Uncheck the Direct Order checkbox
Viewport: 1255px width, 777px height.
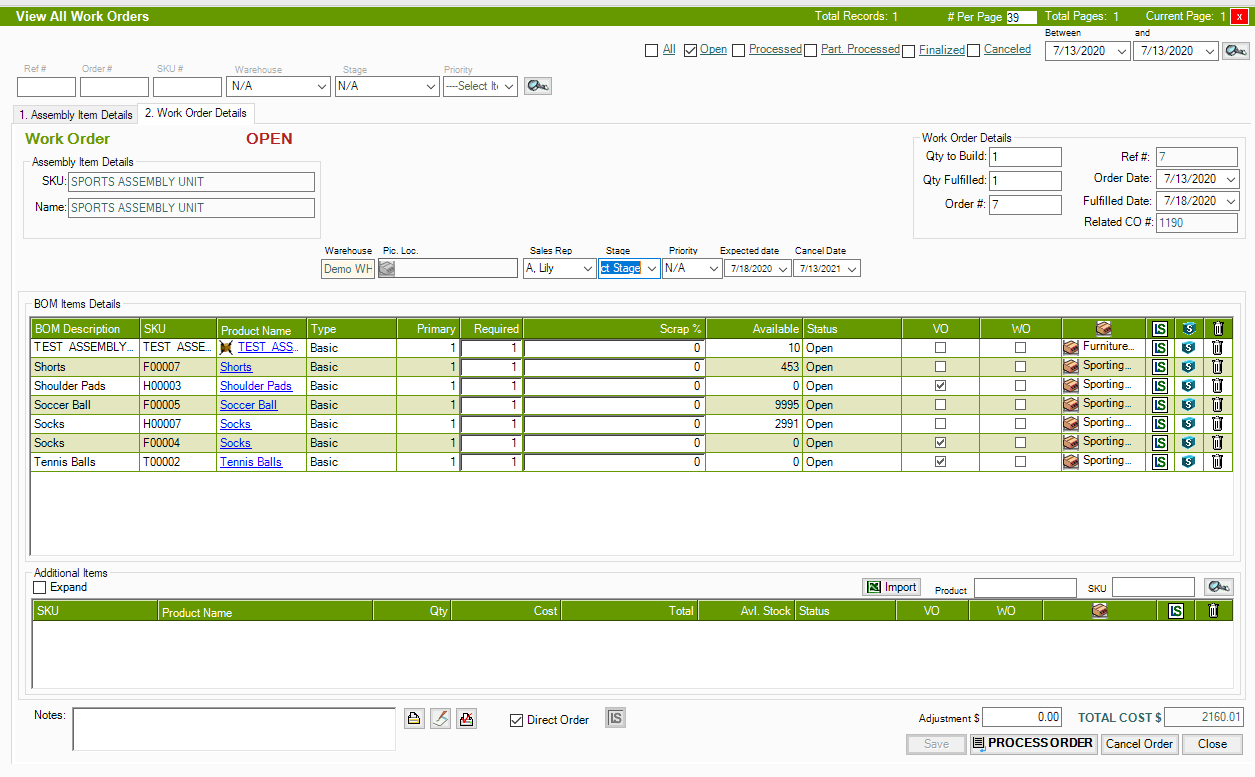(517, 720)
